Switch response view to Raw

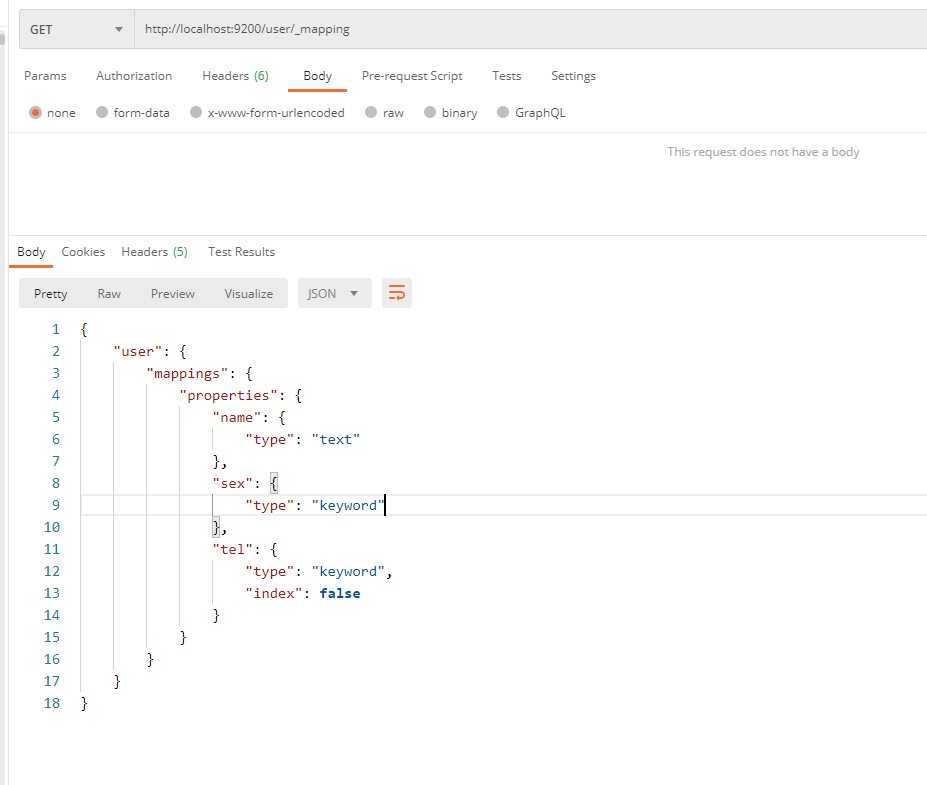(x=109, y=293)
